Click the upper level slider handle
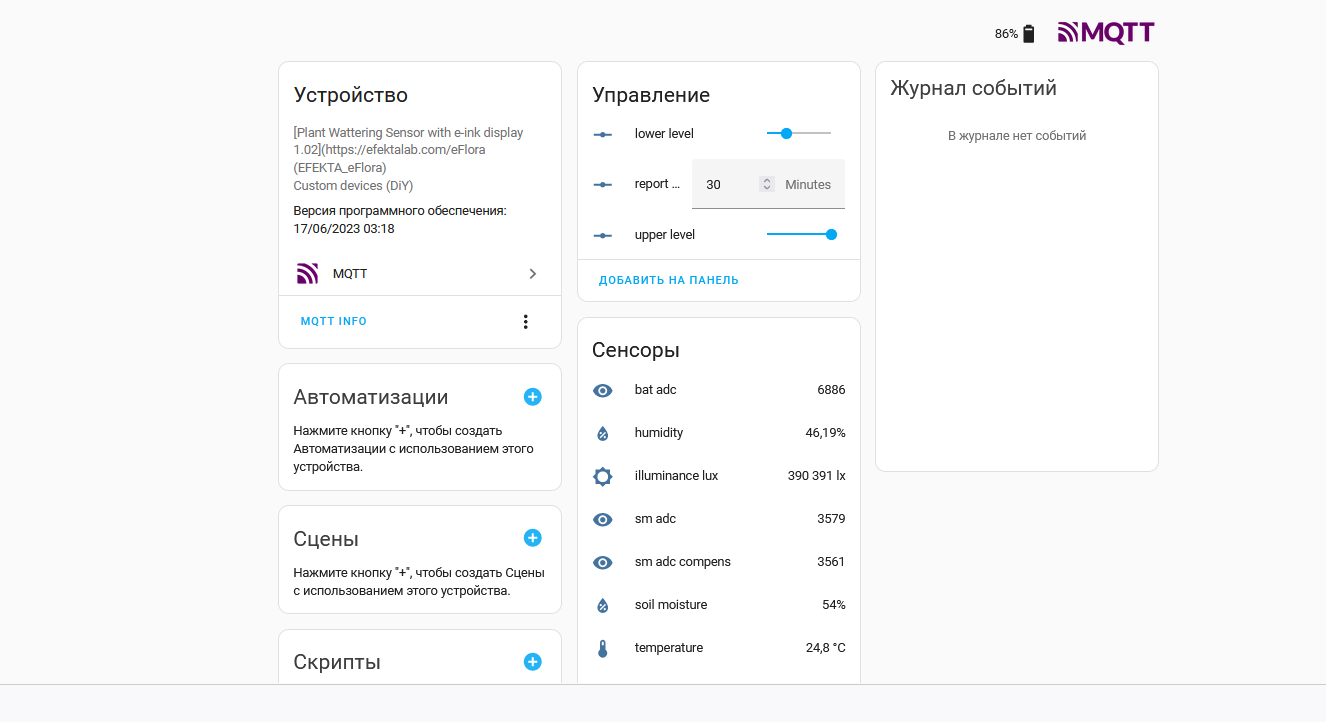Viewport: 1326px width, 722px height. (x=831, y=234)
